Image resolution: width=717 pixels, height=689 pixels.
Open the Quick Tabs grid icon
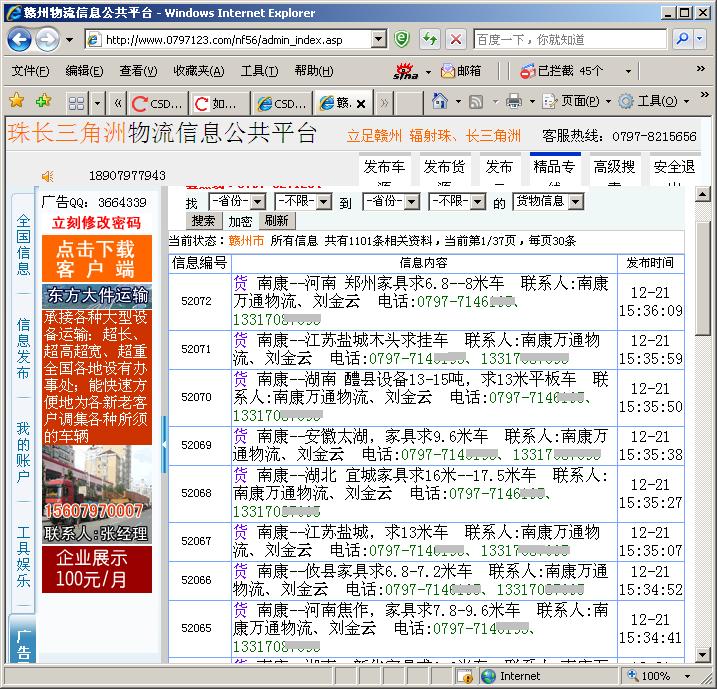[x=76, y=103]
